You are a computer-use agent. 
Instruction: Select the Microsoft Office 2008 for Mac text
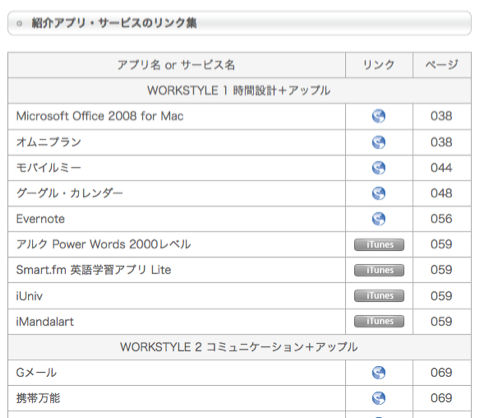(100, 116)
